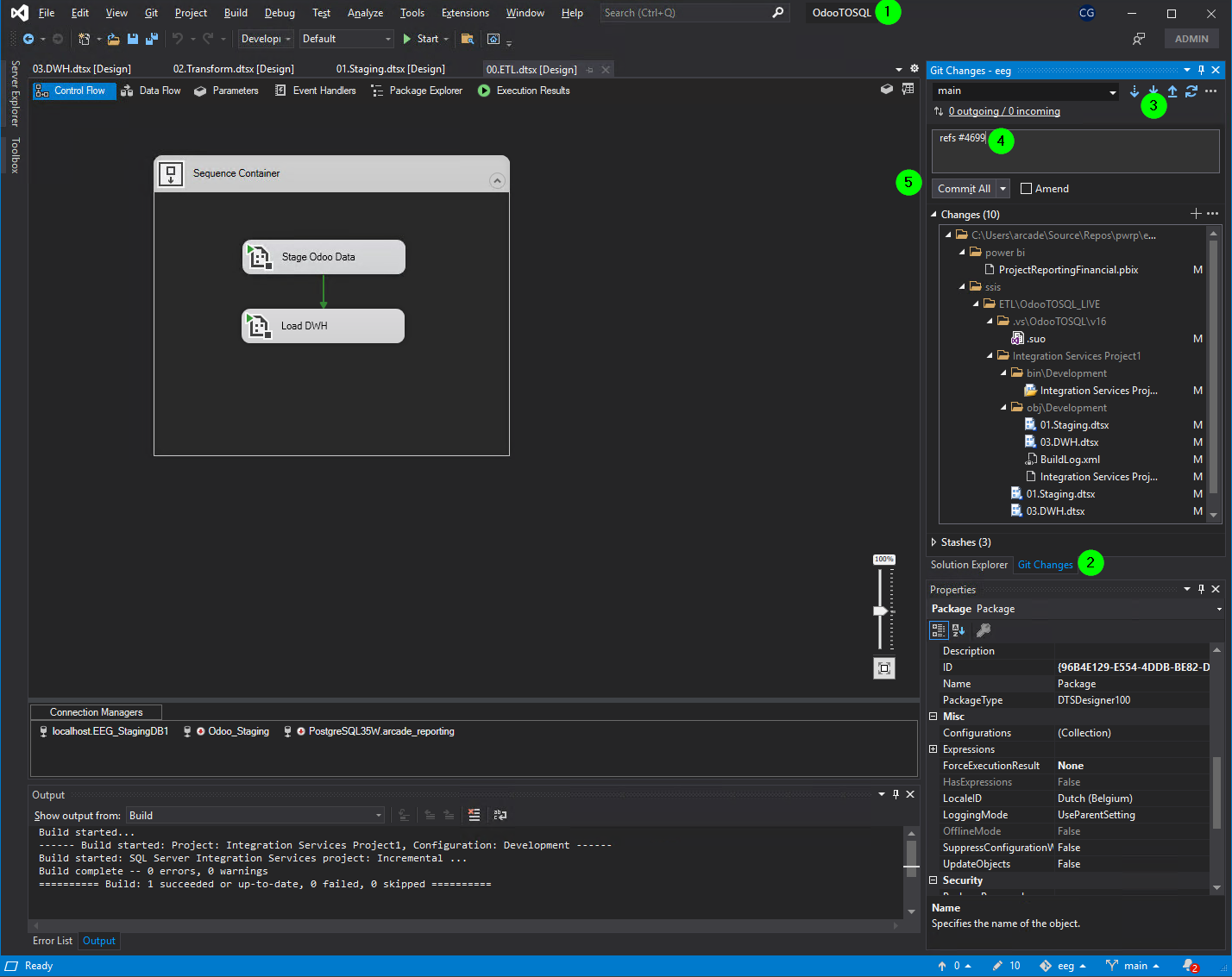Open the Execution Results tab
The image size is (1232, 977).
click(524, 91)
